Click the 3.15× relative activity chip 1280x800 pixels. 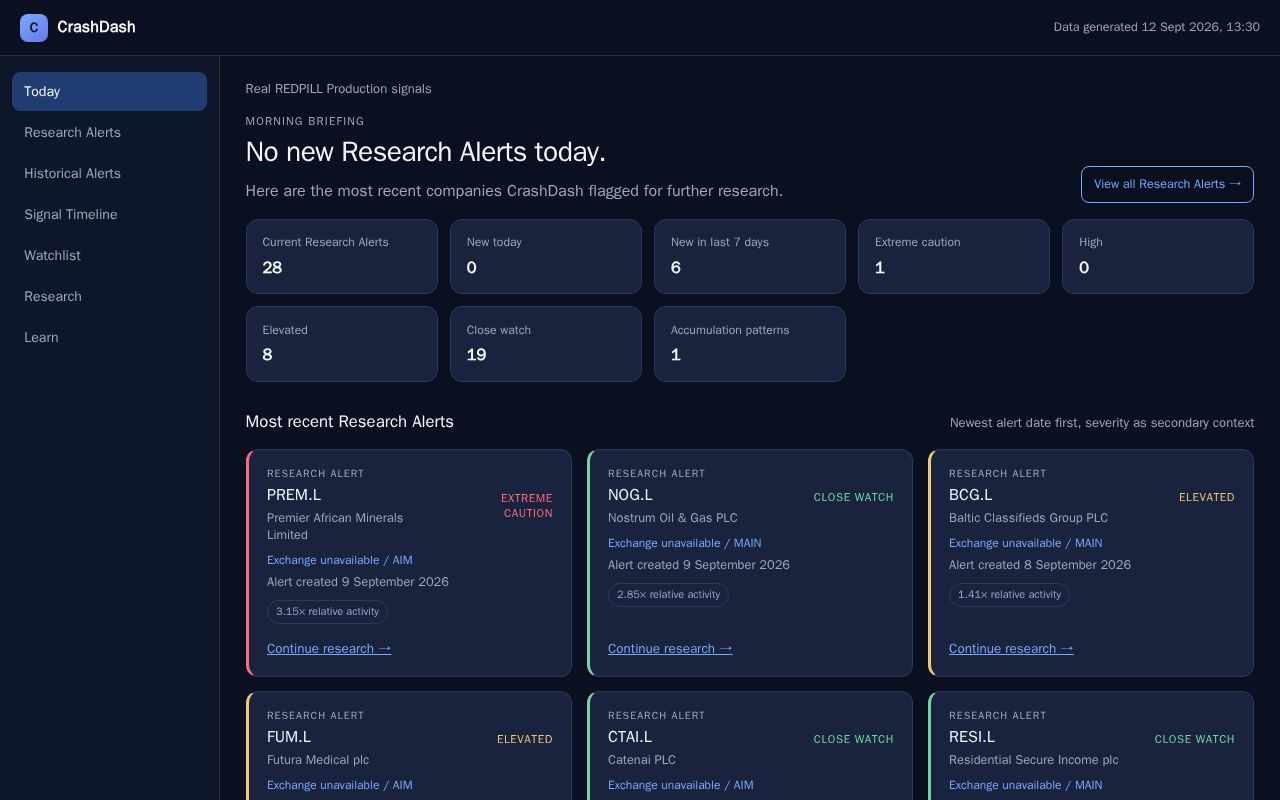327,611
